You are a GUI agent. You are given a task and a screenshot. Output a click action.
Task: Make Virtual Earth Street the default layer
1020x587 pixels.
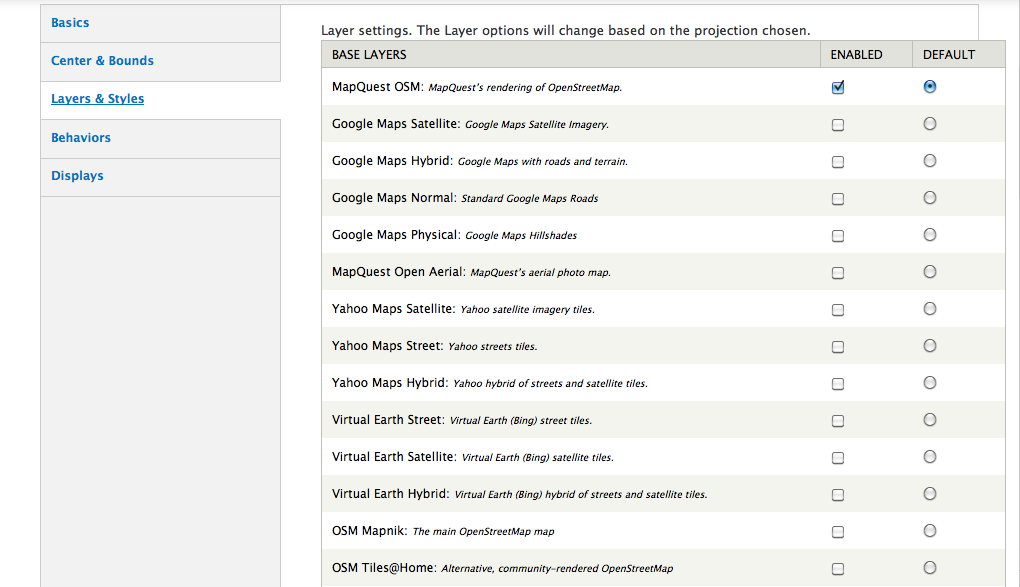coord(930,420)
